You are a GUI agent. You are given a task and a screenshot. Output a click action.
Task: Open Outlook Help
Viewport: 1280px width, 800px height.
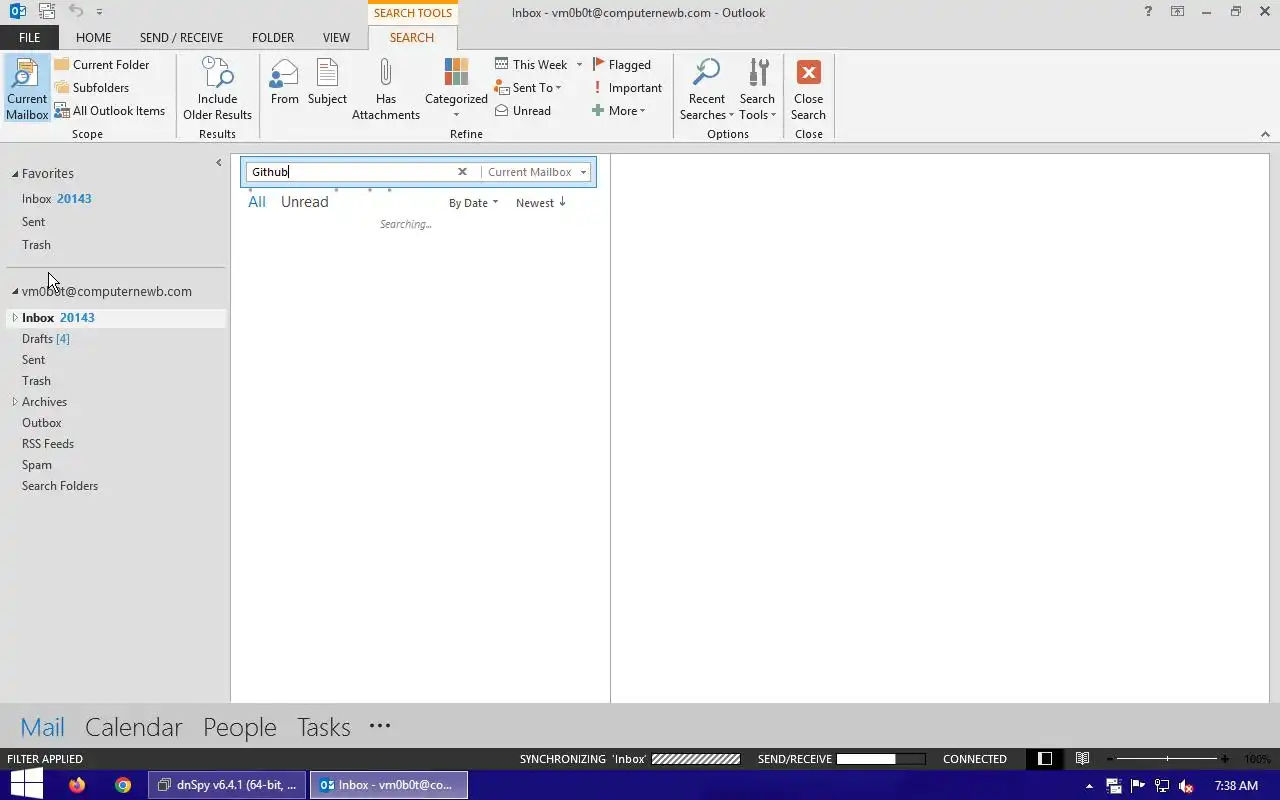click(x=1148, y=12)
